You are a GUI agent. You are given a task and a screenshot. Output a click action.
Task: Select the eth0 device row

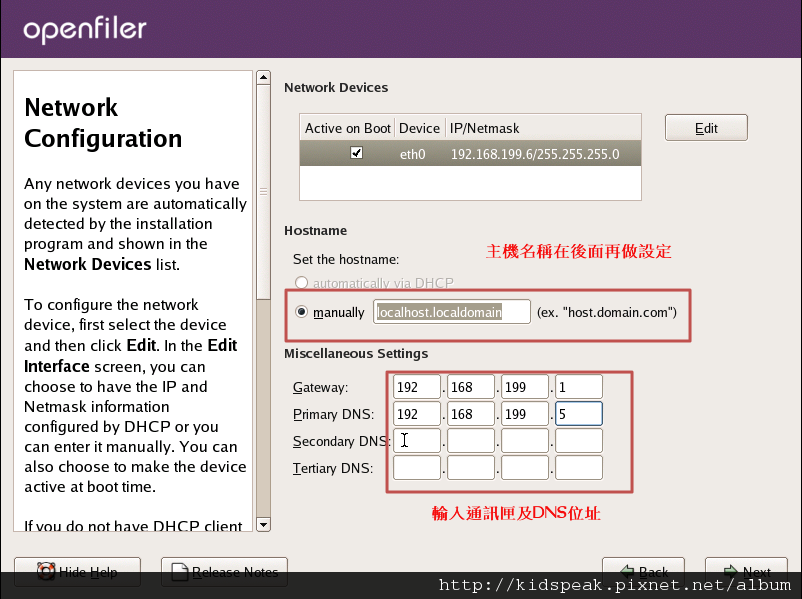click(470, 153)
